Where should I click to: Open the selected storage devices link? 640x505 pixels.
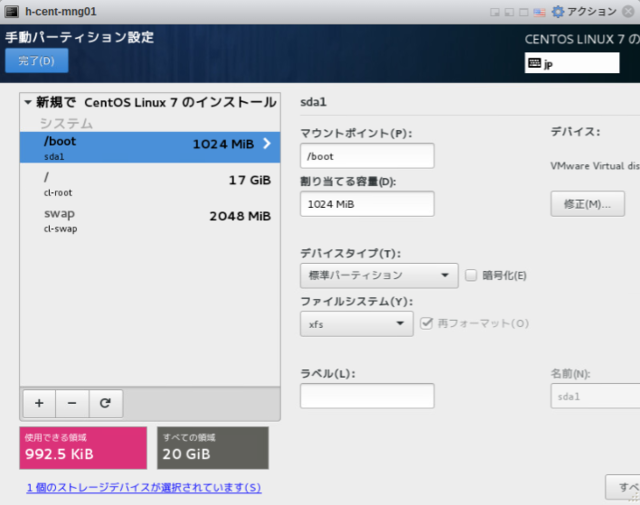click(144, 487)
